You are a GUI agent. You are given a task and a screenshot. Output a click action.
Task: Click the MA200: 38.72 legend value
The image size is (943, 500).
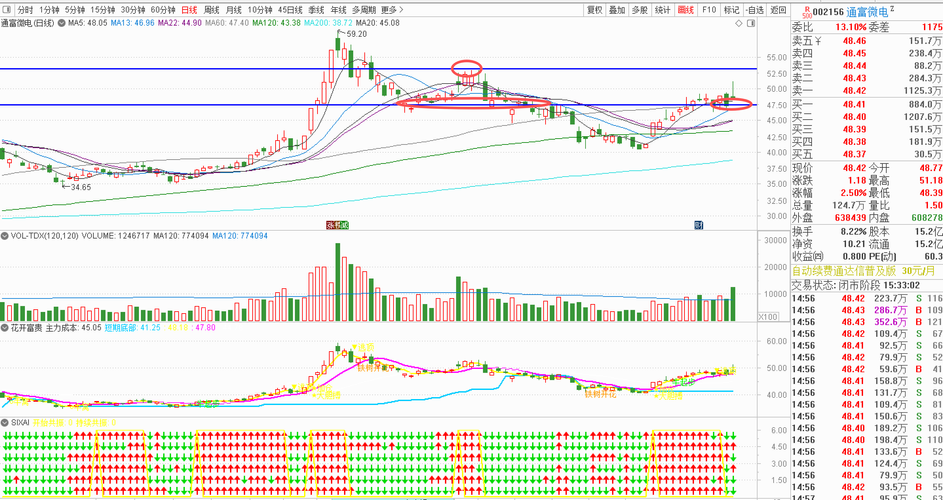[x=328, y=23]
